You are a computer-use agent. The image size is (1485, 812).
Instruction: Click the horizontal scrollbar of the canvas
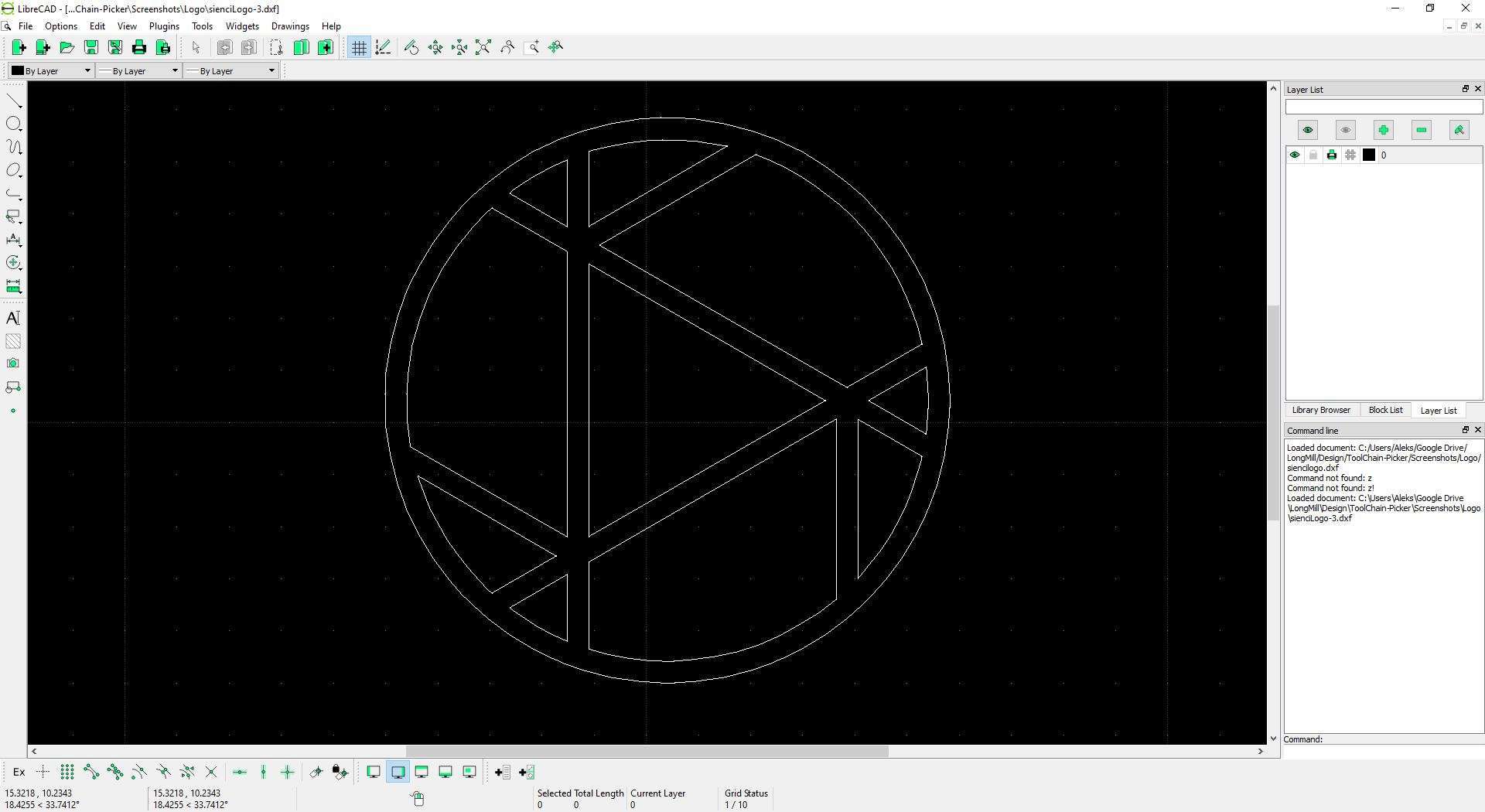tap(647, 752)
